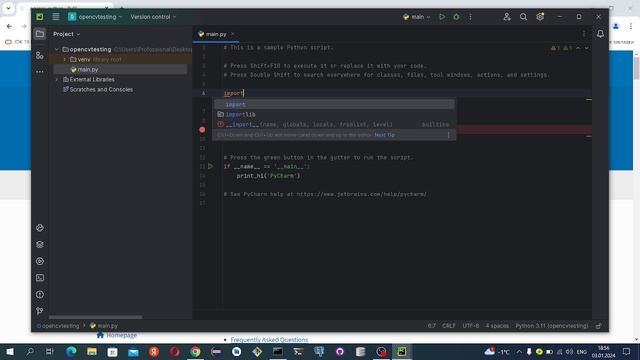Open Windows taskbar search
Screen dimensions: 640x360
coord(30,351)
